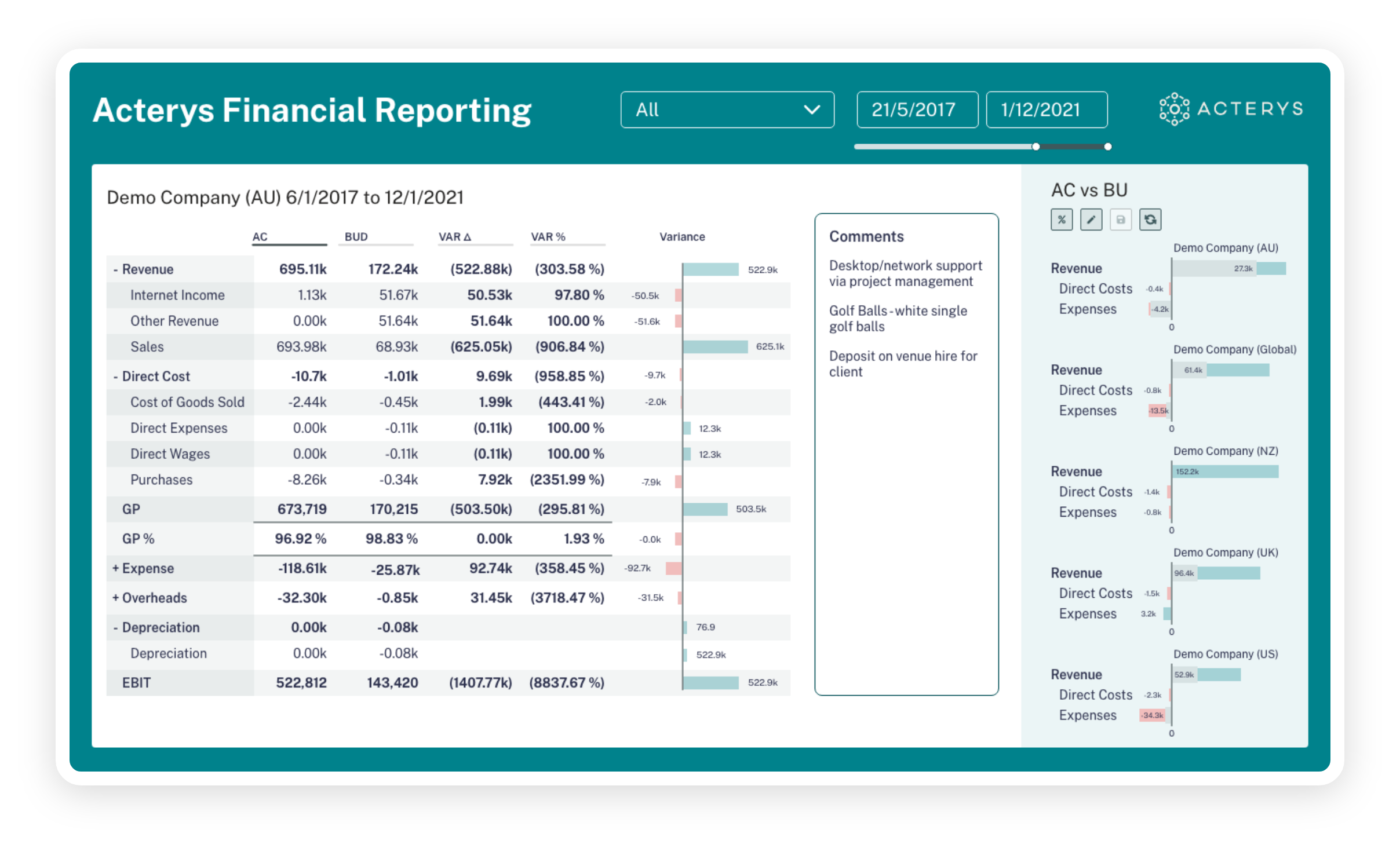The image size is (1400, 848).
Task: Expand the Overheads row group
Action: point(116,598)
